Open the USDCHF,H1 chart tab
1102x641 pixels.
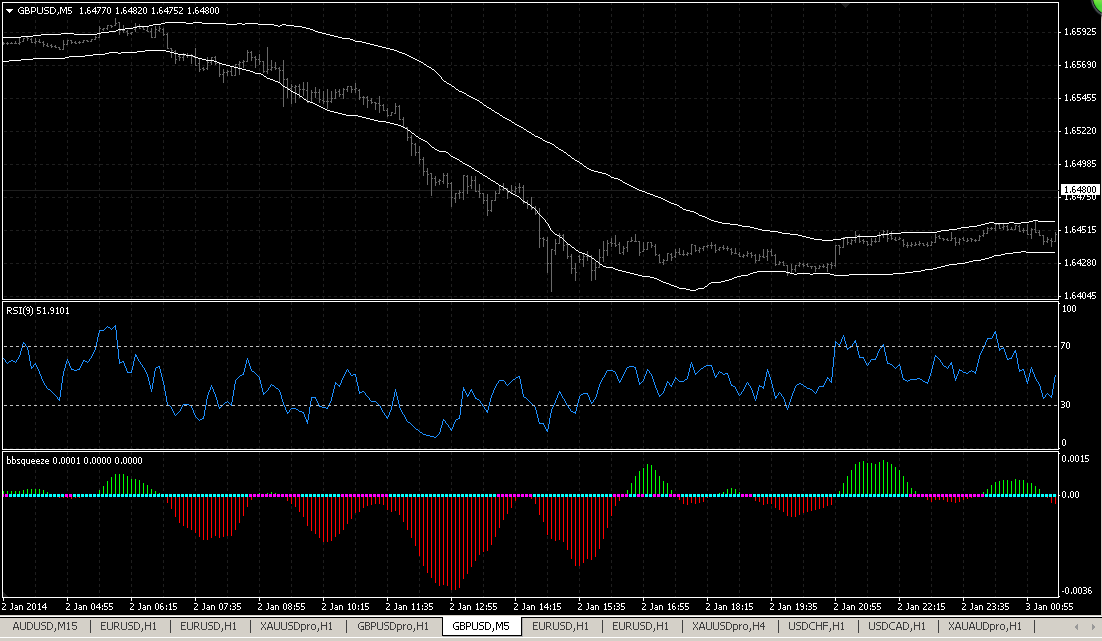coord(816,626)
